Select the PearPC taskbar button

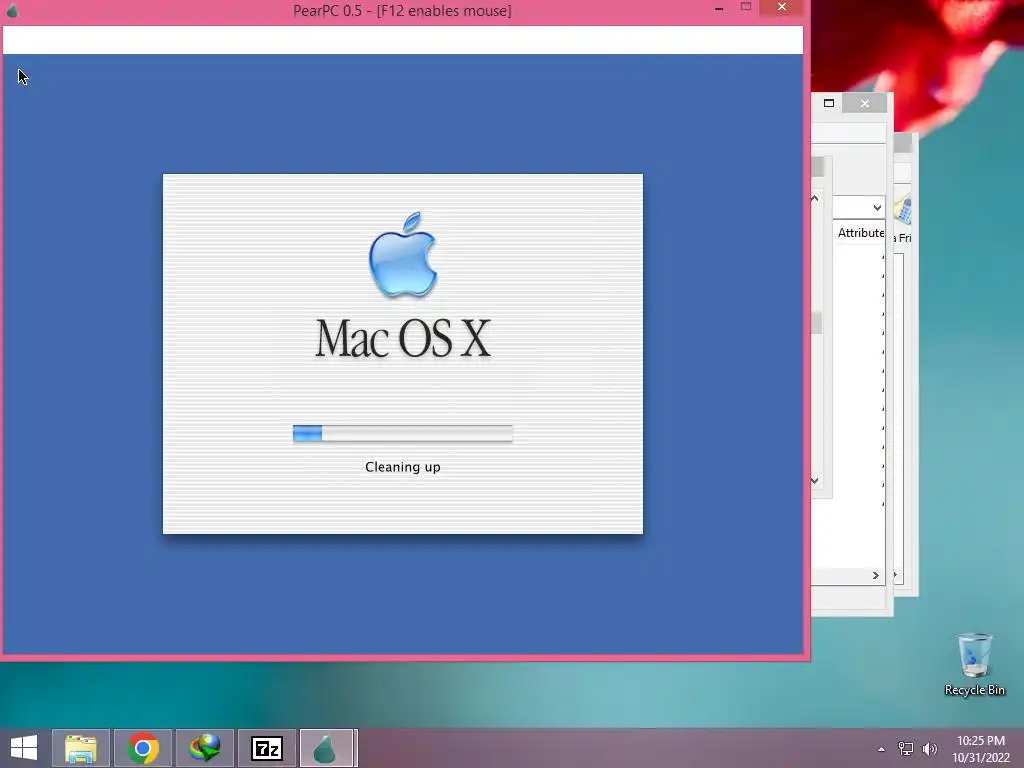[327, 748]
